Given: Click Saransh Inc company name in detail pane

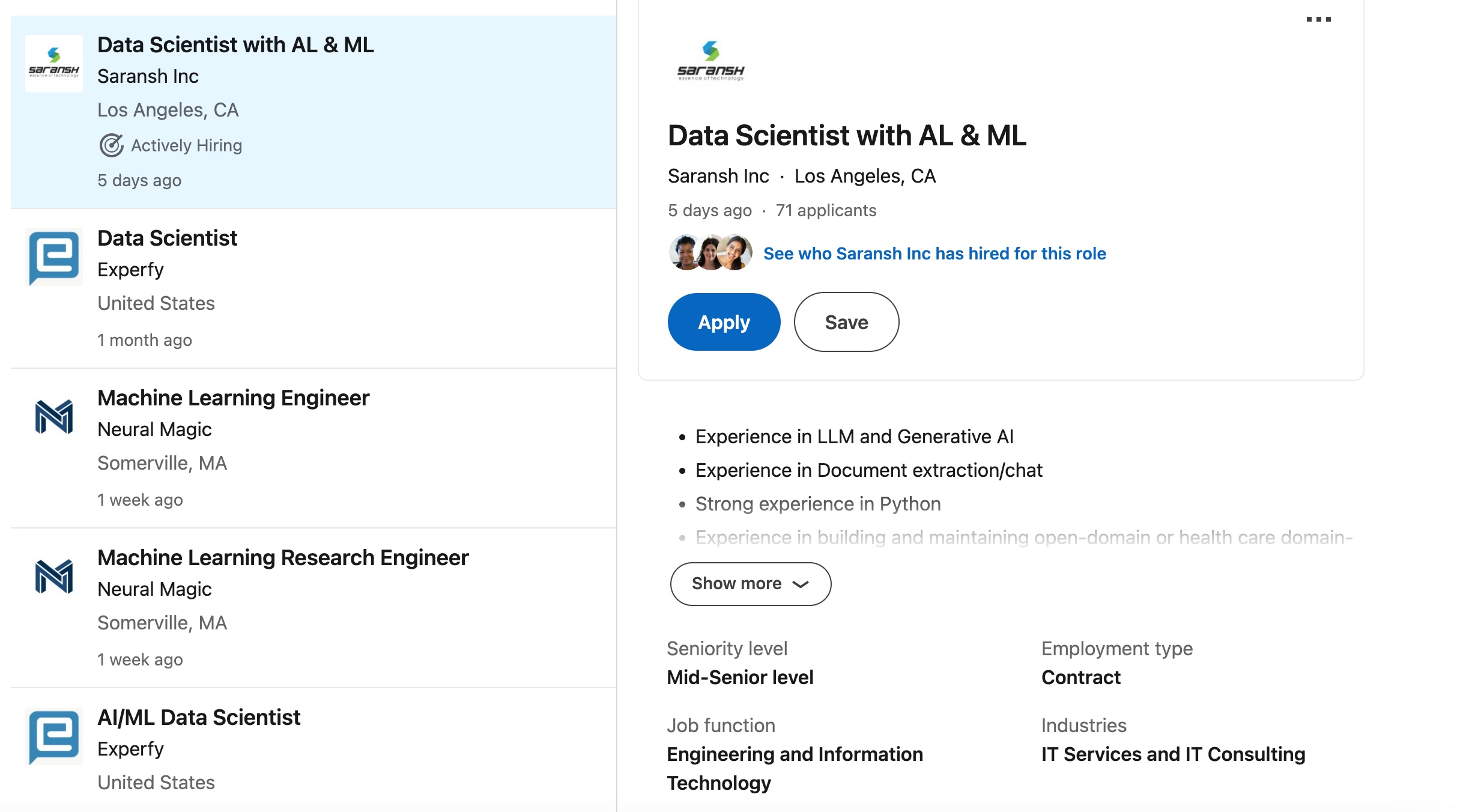Looking at the screenshot, I should click(718, 176).
